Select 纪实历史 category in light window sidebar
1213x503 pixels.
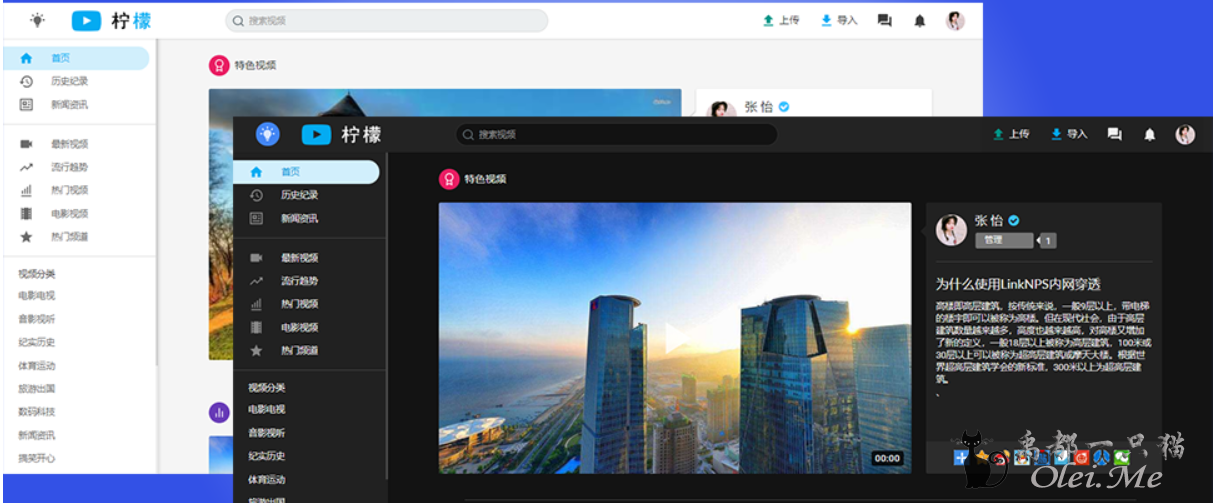point(37,342)
